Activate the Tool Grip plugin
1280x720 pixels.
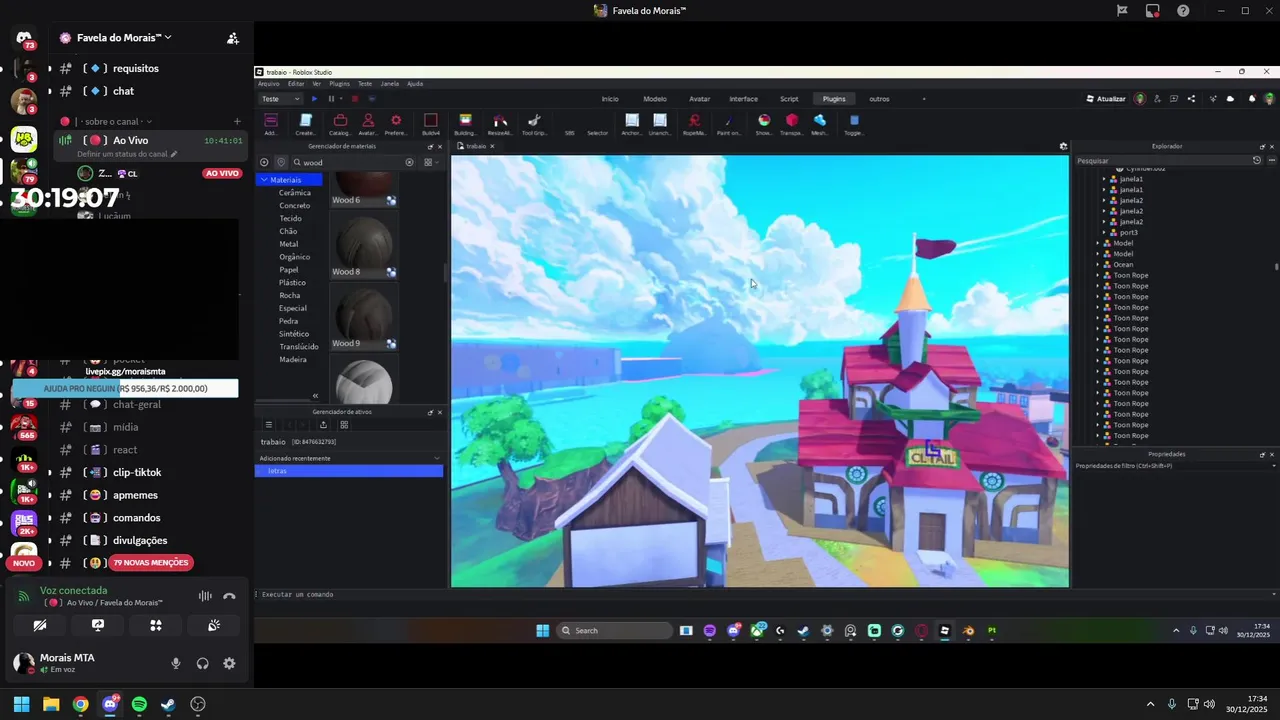pos(534,124)
